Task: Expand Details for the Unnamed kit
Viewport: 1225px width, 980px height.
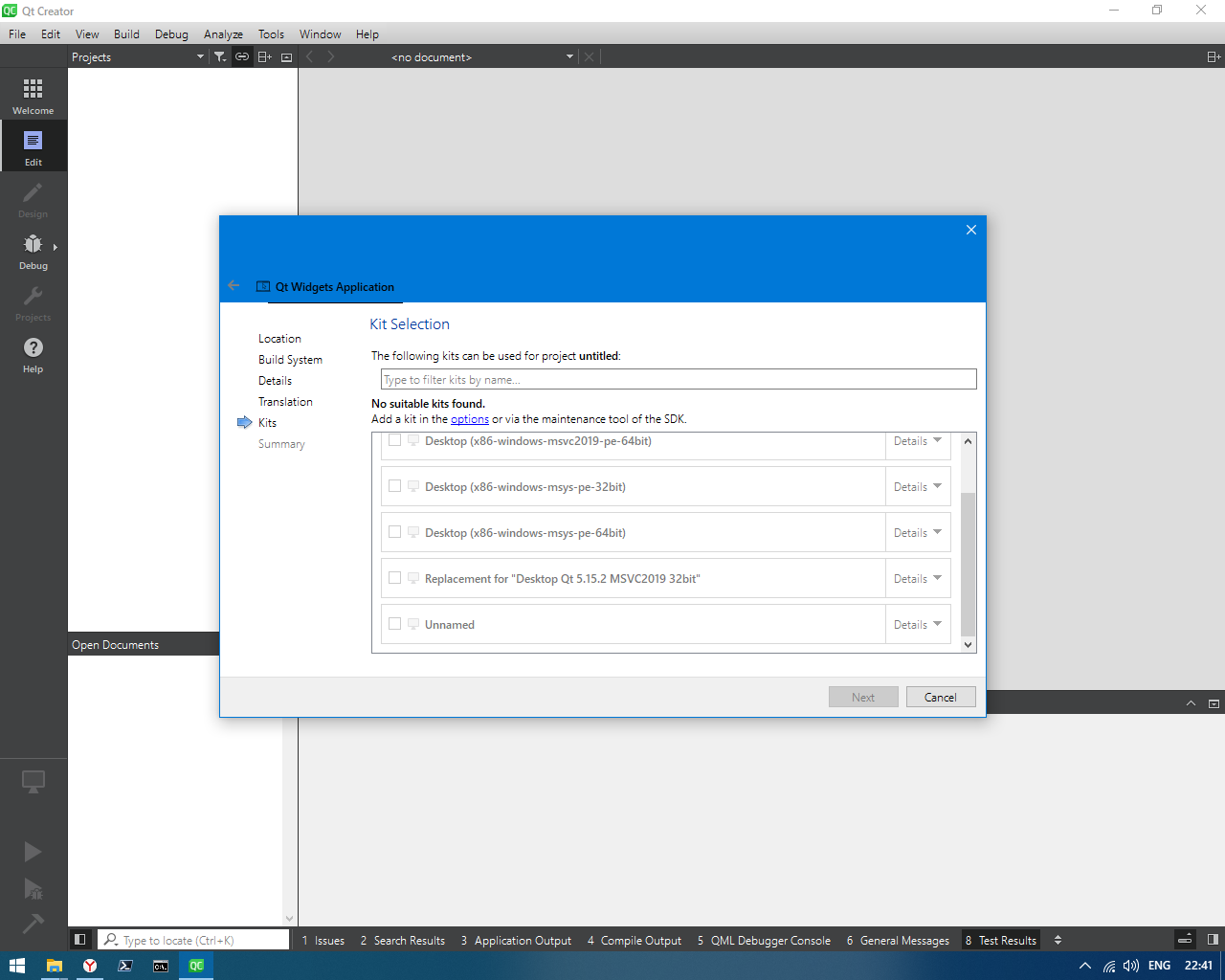Action: tap(918, 625)
